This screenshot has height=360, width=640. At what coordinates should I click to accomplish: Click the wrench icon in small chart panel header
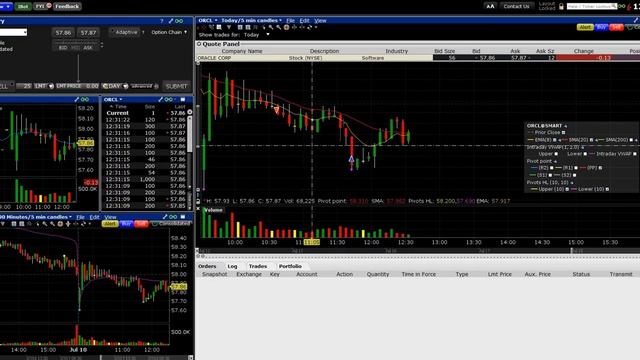tap(77, 99)
